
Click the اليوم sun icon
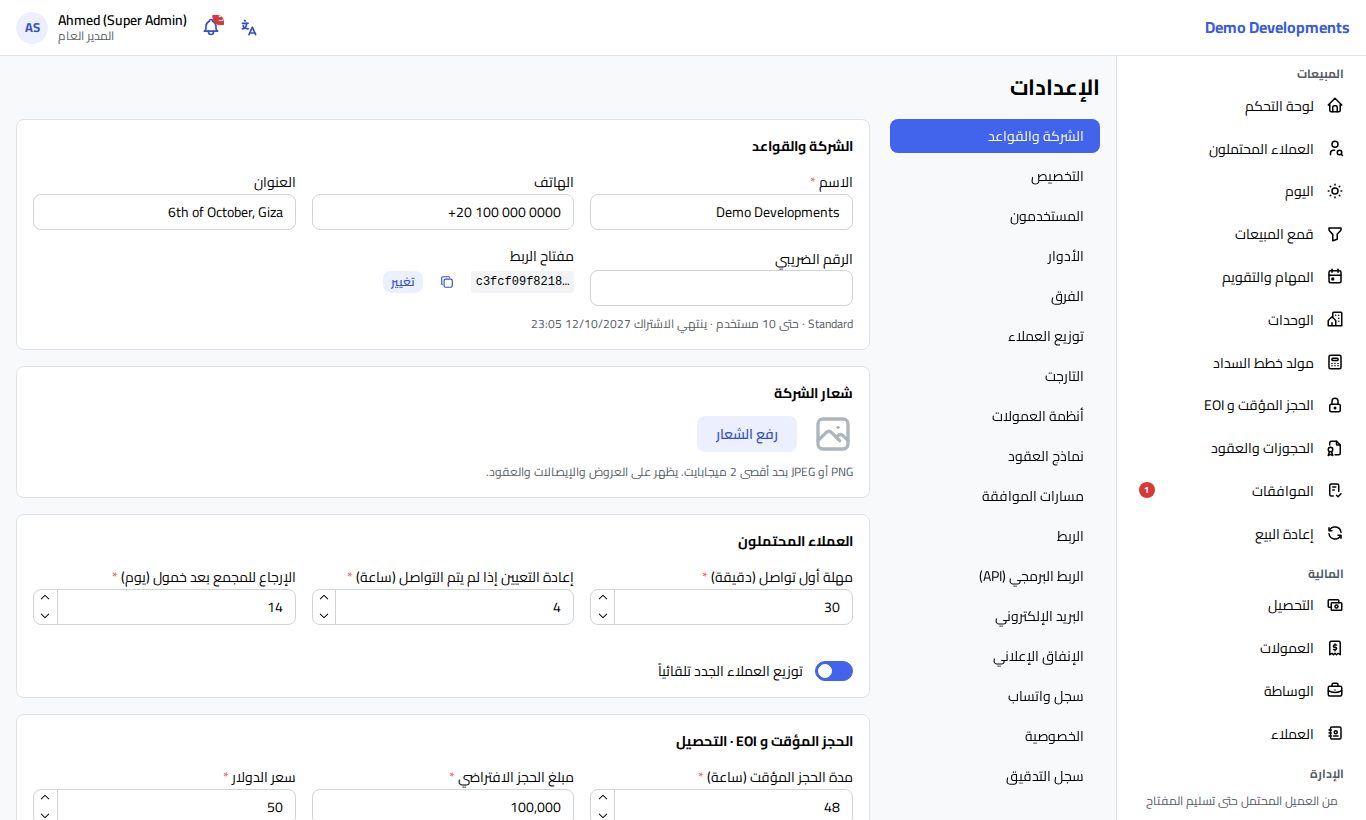click(1334, 192)
